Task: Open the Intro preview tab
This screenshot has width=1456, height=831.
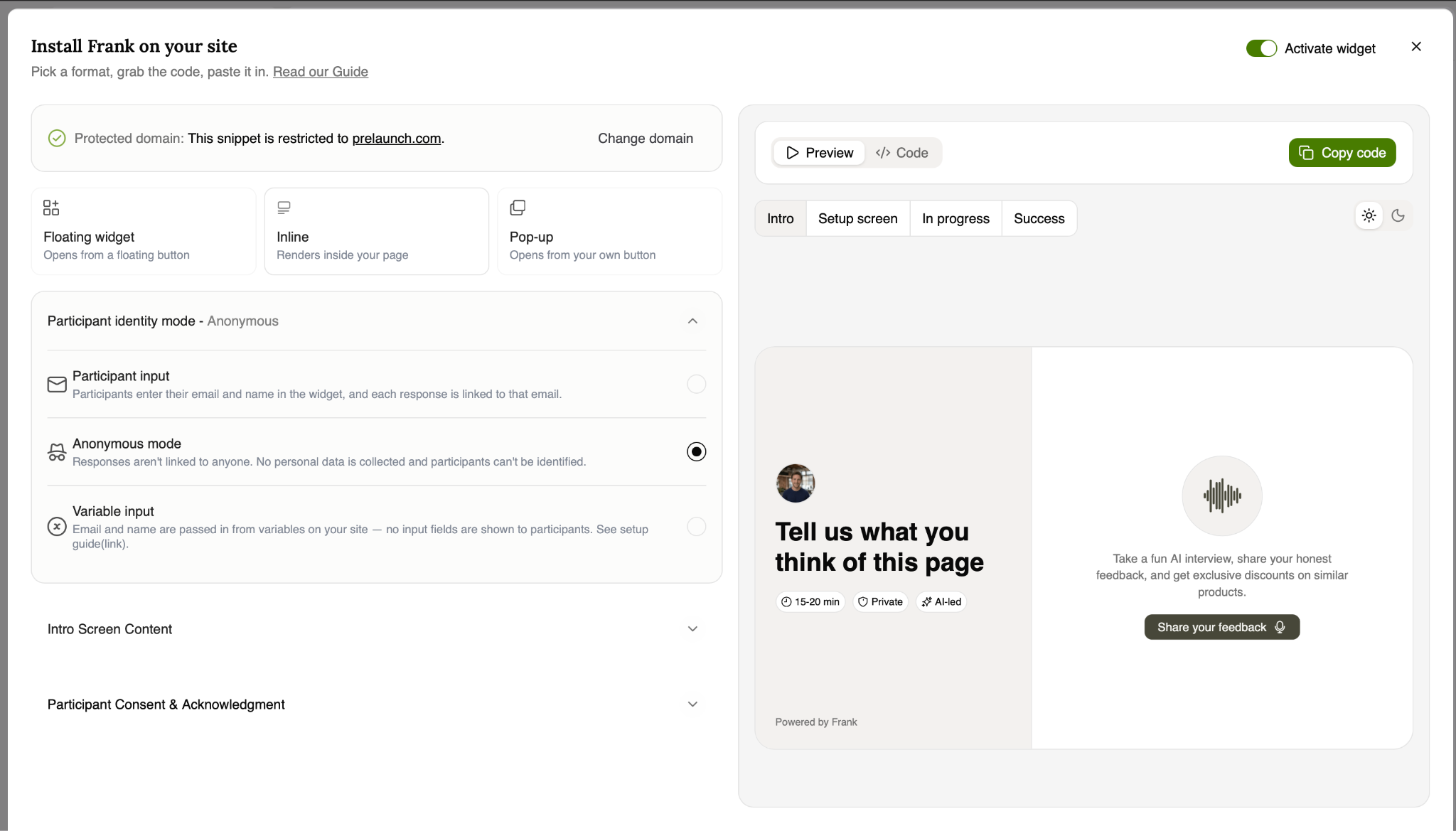Action: 780,219
